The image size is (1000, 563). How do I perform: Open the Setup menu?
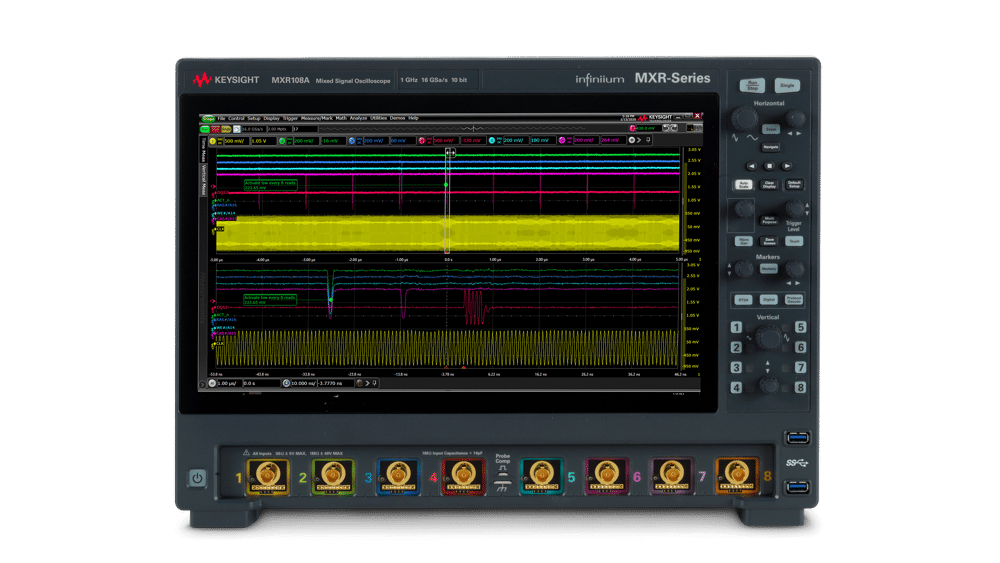coord(254,118)
